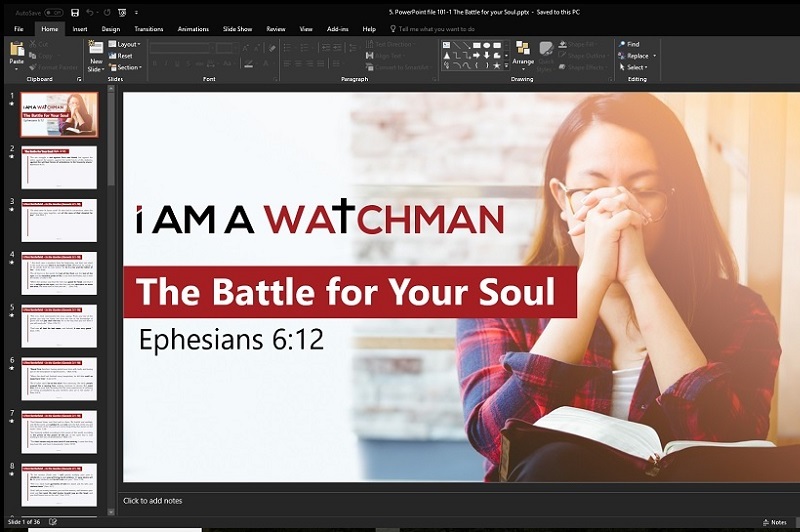Expand the Replace dropdown arrow

tap(655, 56)
